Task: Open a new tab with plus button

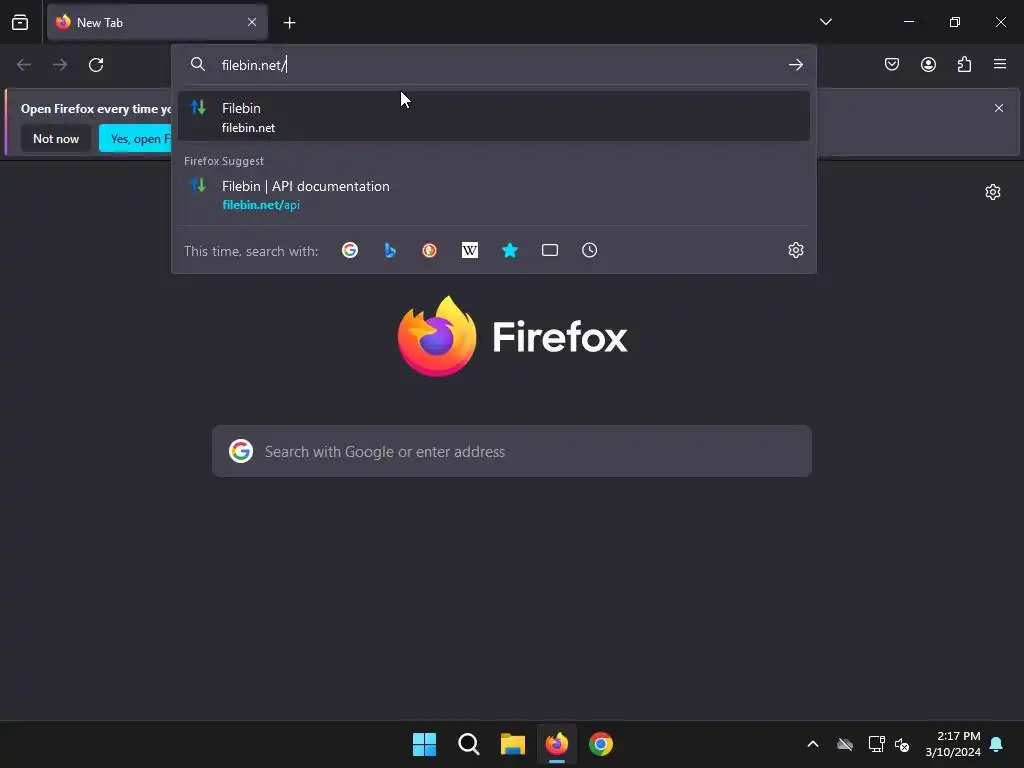Action: click(x=289, y=23)
